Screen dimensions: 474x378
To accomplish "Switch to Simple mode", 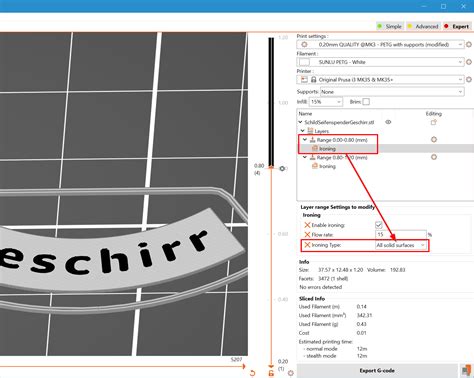I will pyautogui.click(x=390, y=26).
